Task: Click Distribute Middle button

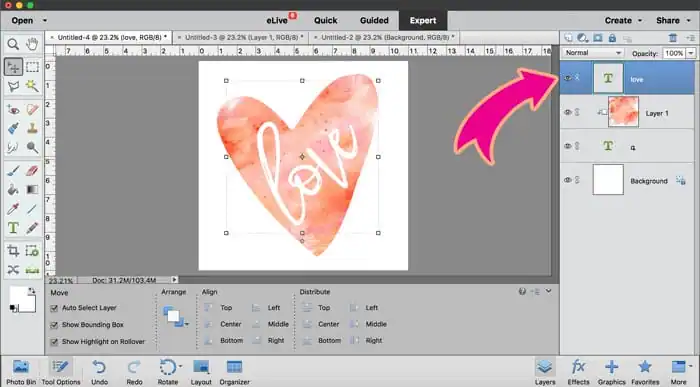Action: tap(368, 324)
